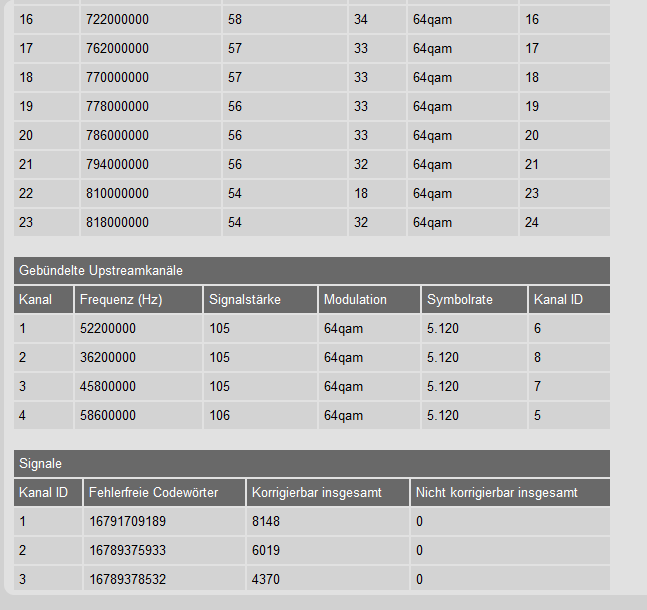Click the correctable count 4370
The width and height of the screenshot is (647, 610).
(265, 579)
